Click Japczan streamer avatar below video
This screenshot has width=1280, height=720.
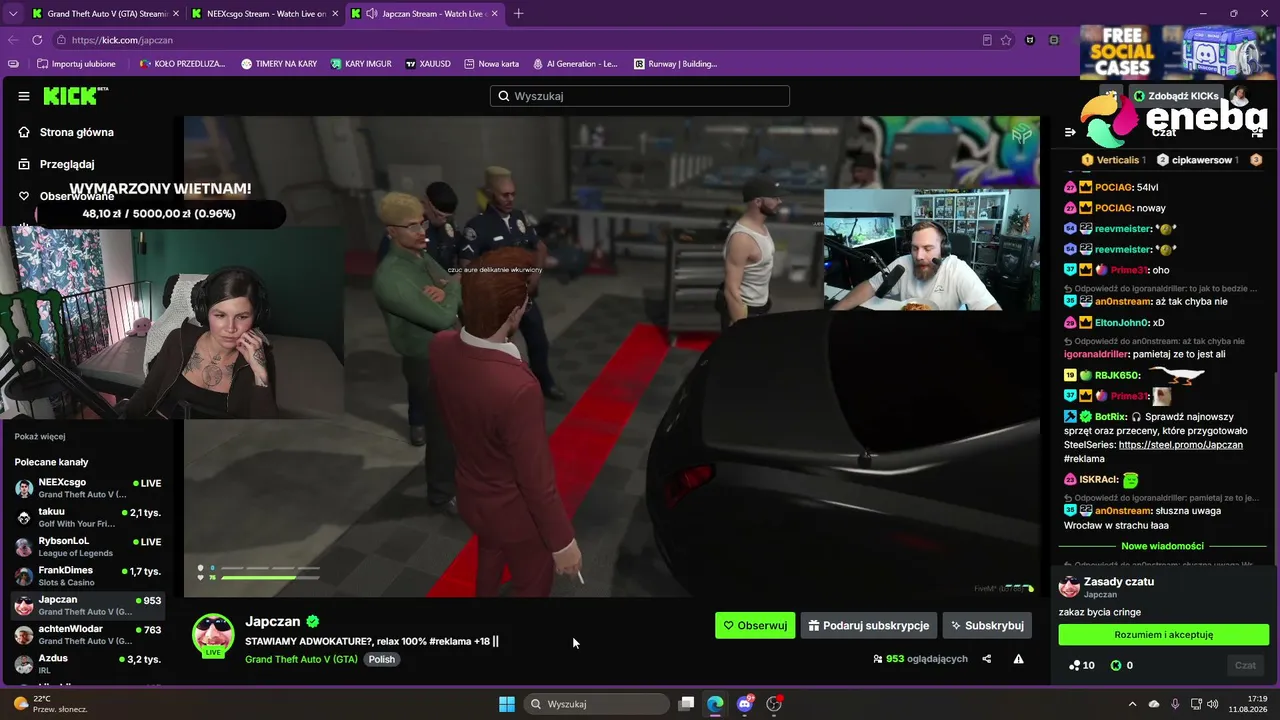coord(213,636)
